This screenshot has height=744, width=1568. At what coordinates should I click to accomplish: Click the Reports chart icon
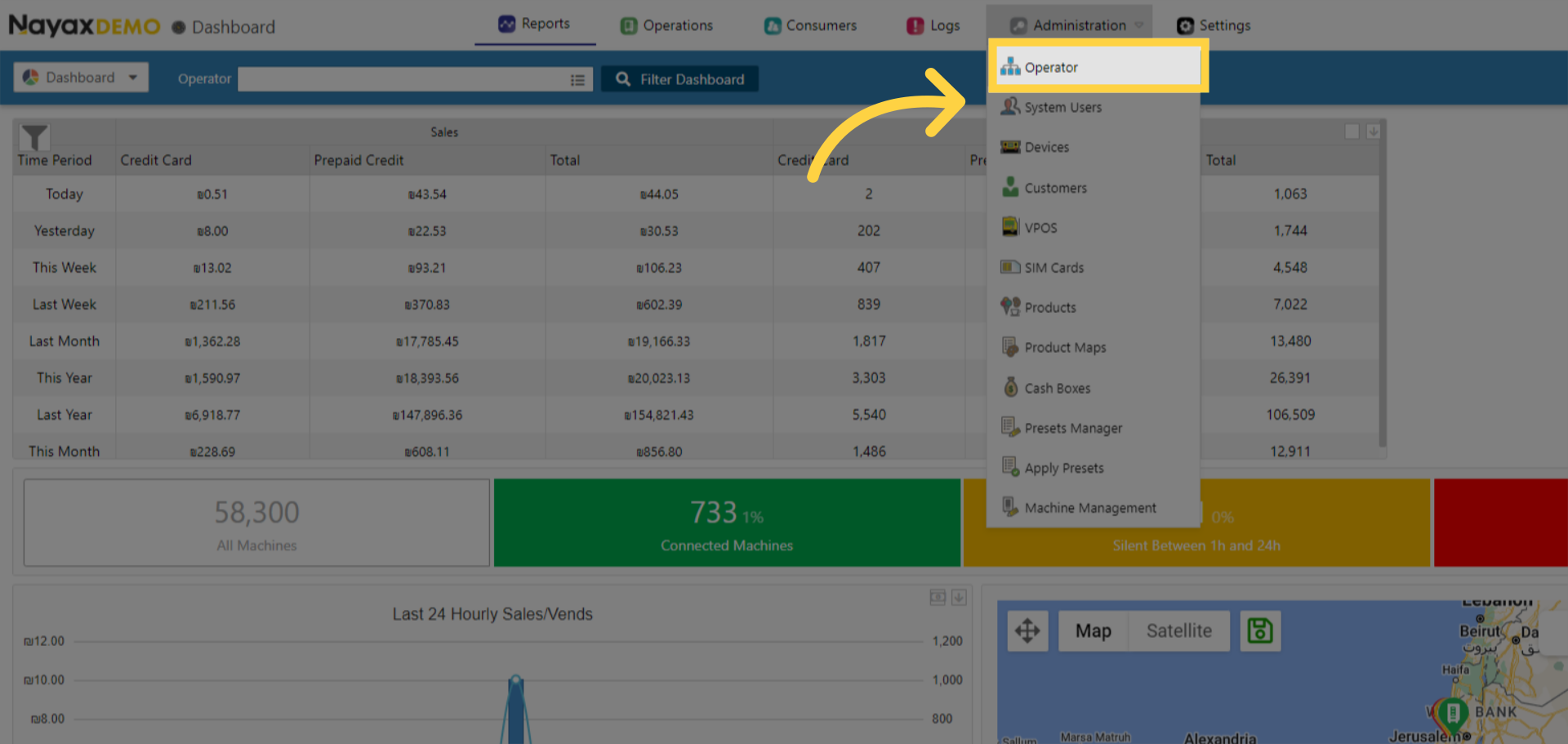coord(507,24)
